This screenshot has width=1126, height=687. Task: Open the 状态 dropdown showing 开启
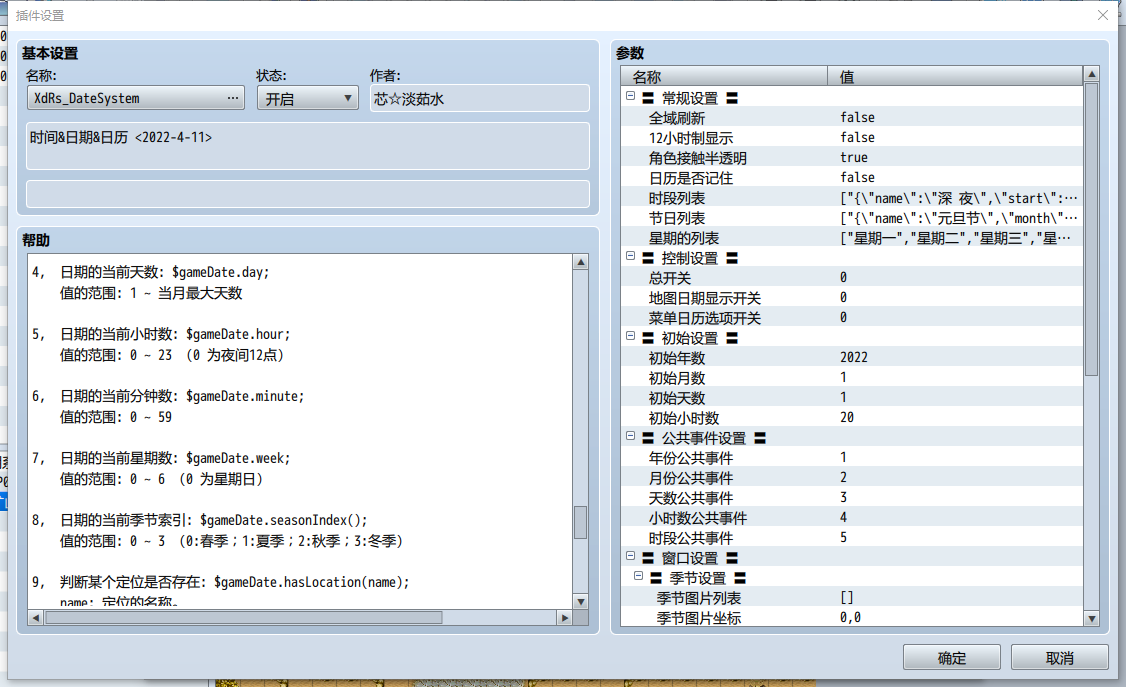point(307,98)
